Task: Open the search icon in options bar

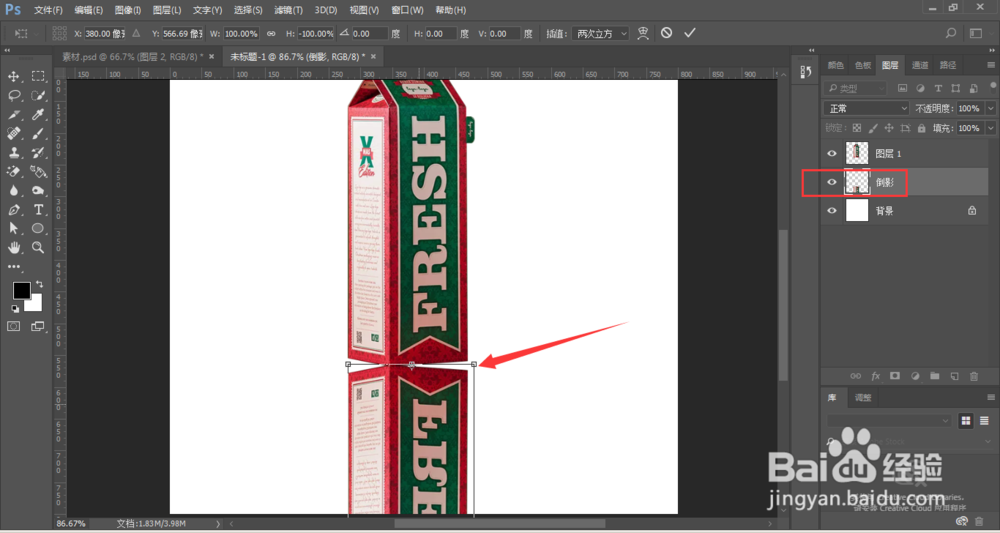Action: point(951,33)
